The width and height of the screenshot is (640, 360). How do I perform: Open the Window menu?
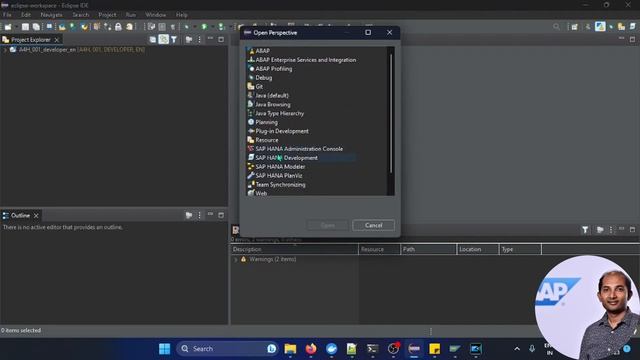point(156,15)
